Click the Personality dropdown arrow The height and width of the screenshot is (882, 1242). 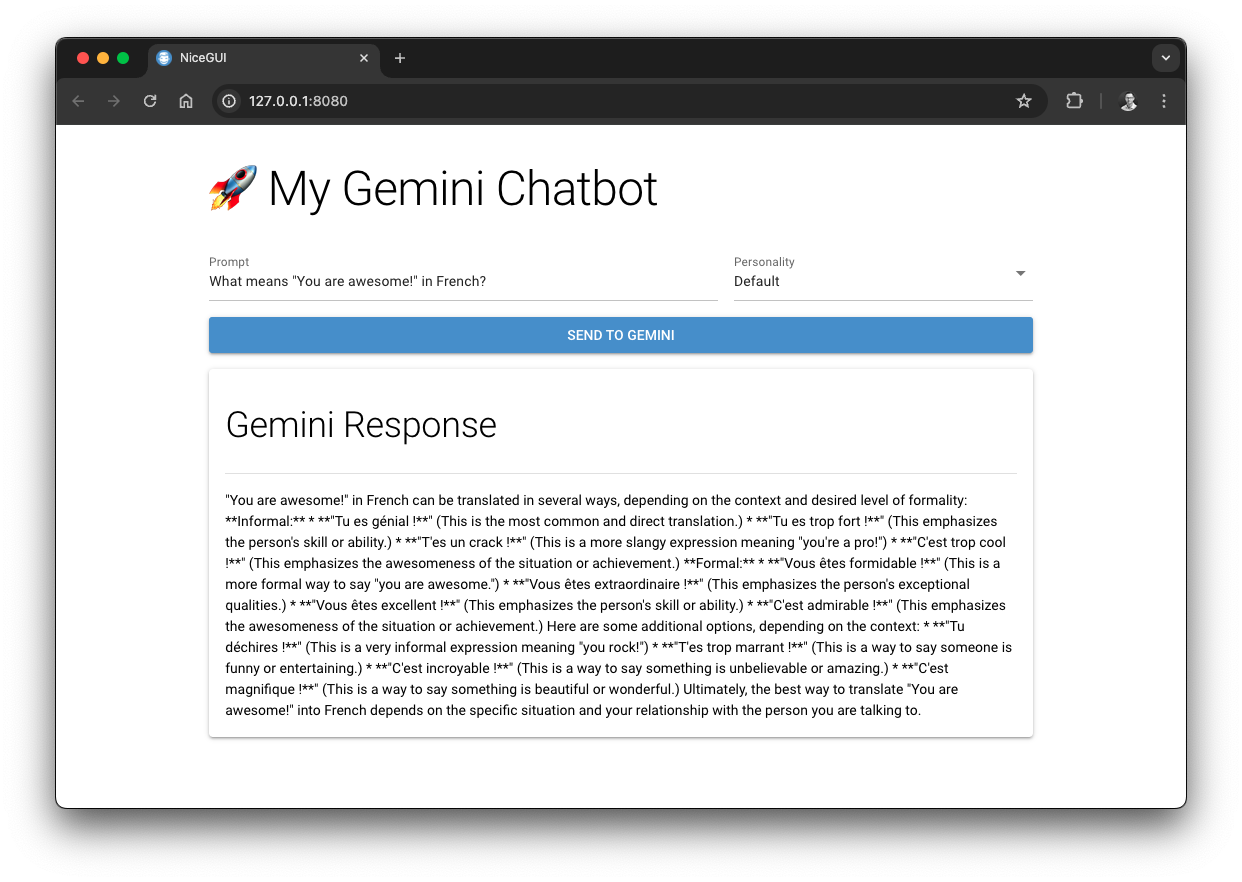pyautogui.click(x=1020, y=274)
